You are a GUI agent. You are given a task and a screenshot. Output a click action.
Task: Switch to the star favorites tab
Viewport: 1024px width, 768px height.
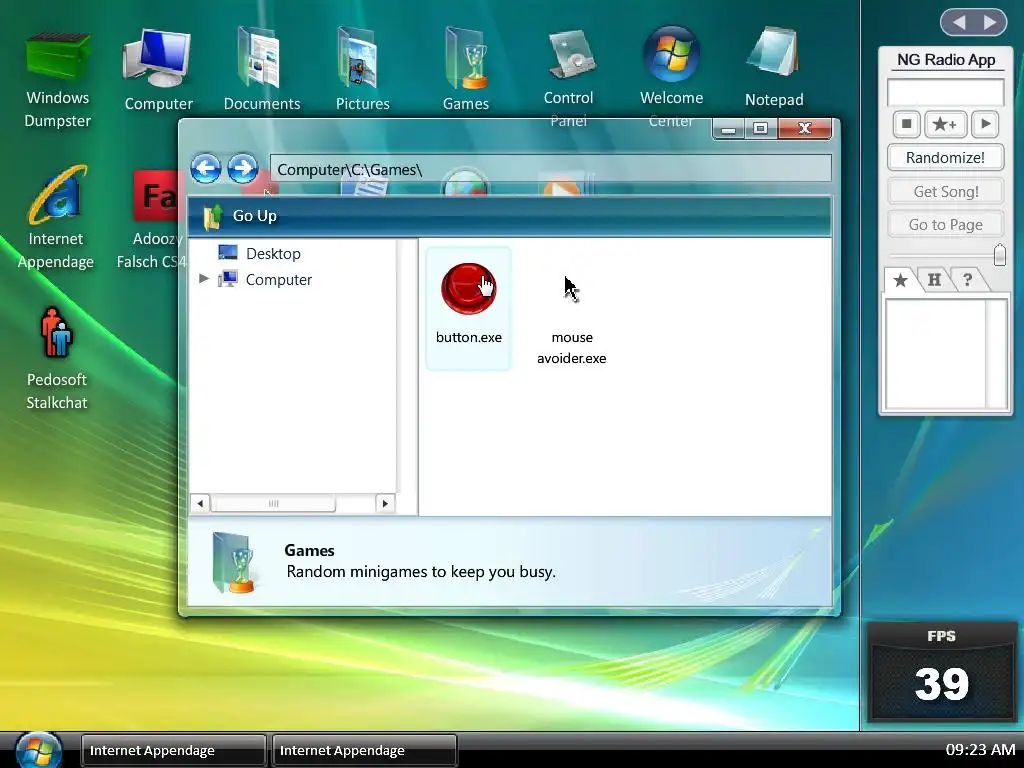click(x=901, y=280)
